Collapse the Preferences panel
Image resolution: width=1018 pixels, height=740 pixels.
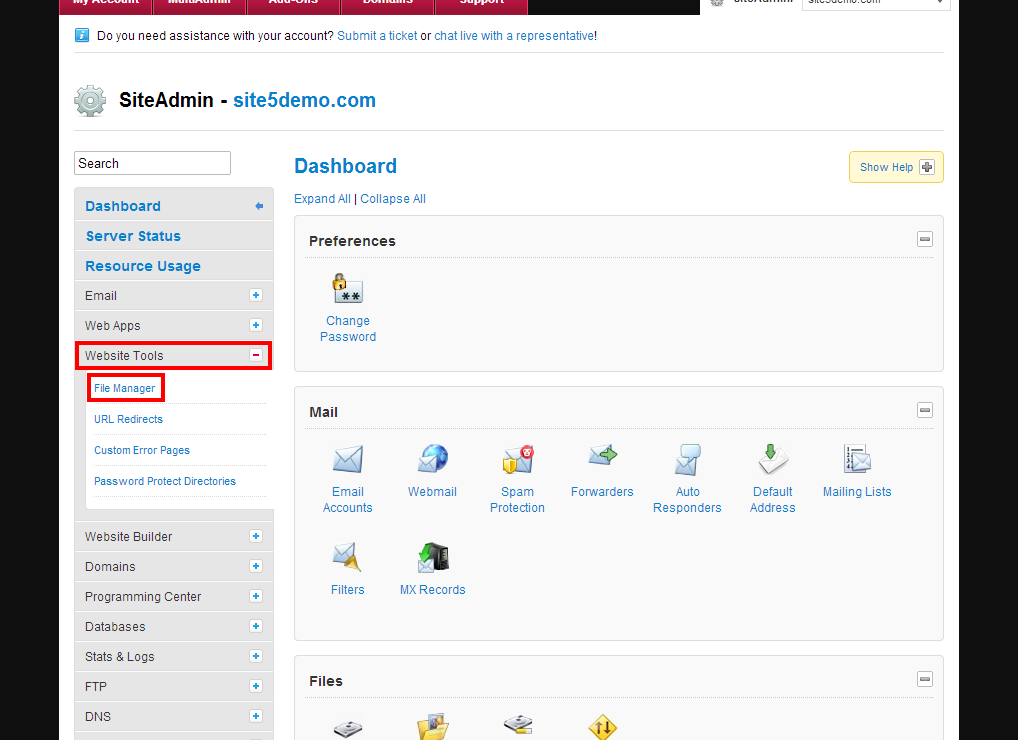[925, 240]
